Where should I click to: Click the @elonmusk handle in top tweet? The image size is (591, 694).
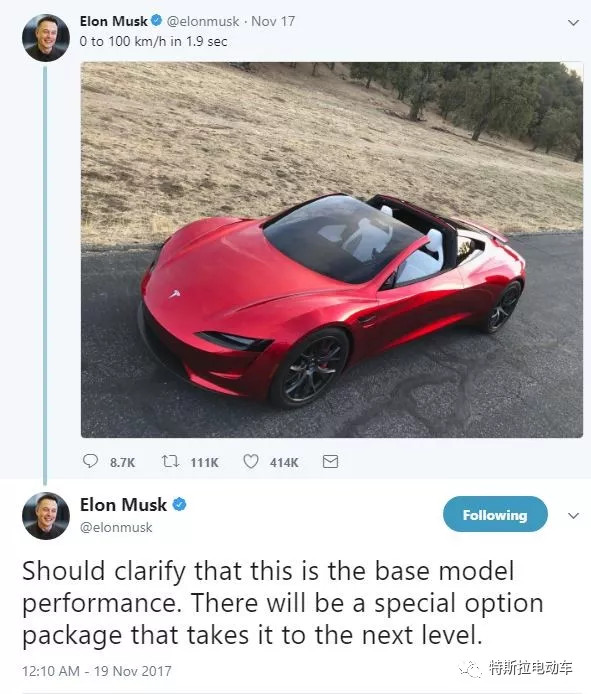coord(203,21)
